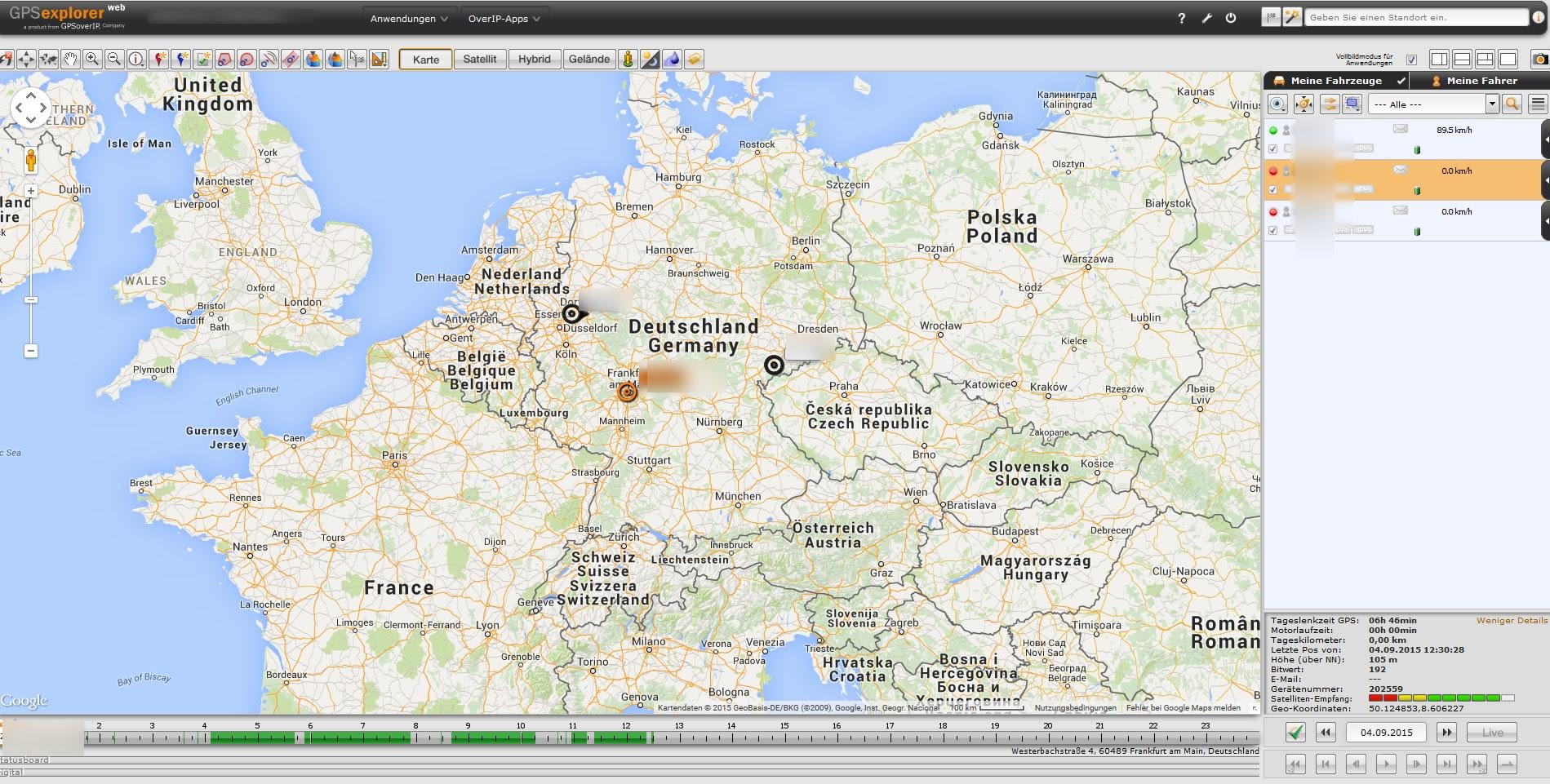Open the wrench settings icon
The width and height of the screenshot is (1550, 784).
tap(1206, 18)
